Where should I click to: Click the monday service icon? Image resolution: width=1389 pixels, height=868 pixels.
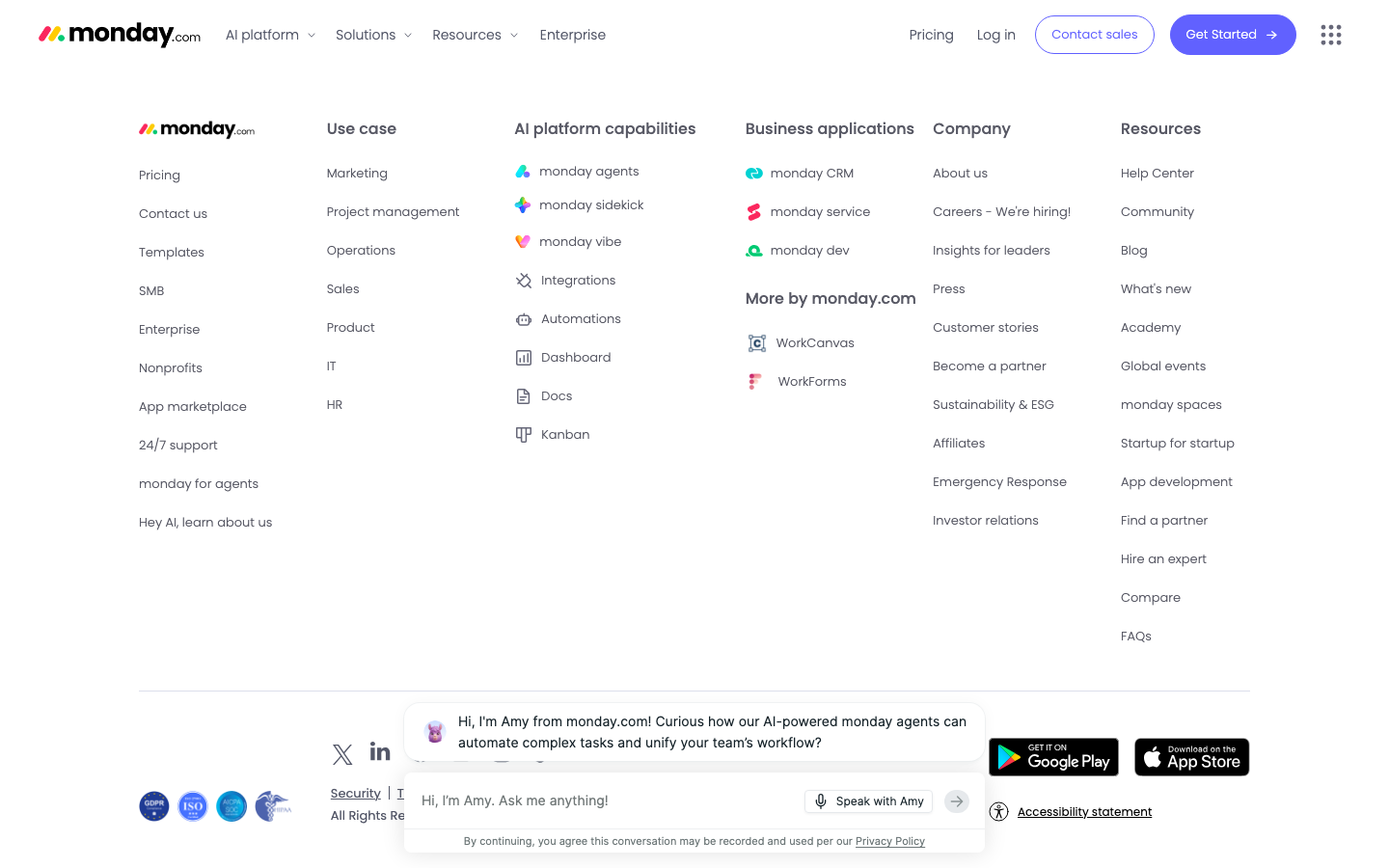tap(754, 212)
